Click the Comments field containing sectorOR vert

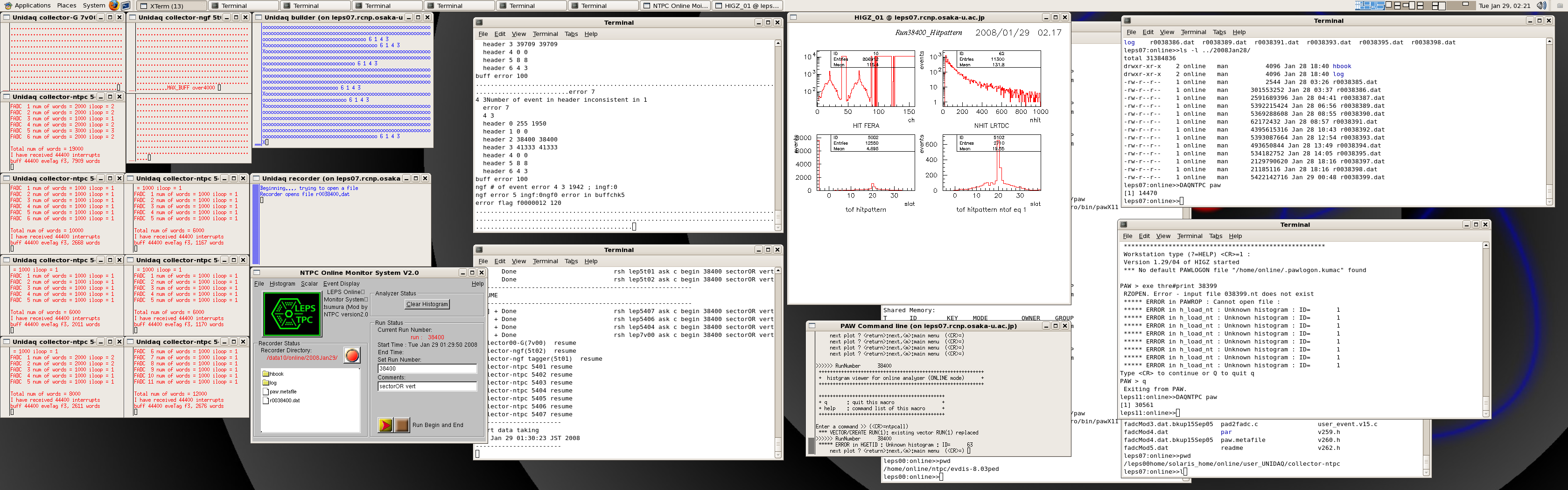427,386
